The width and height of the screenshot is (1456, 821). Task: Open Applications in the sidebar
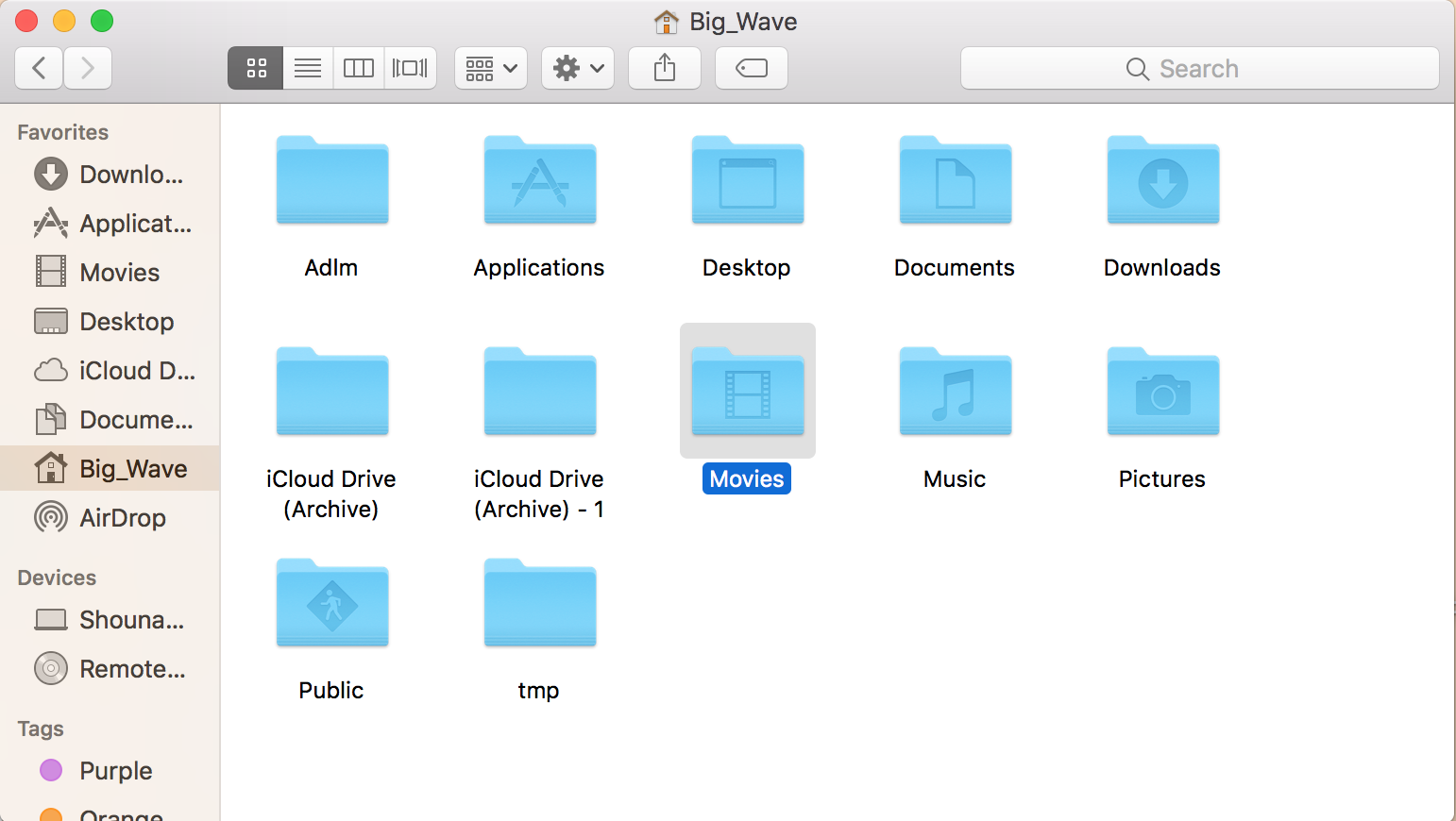[110, 224]
